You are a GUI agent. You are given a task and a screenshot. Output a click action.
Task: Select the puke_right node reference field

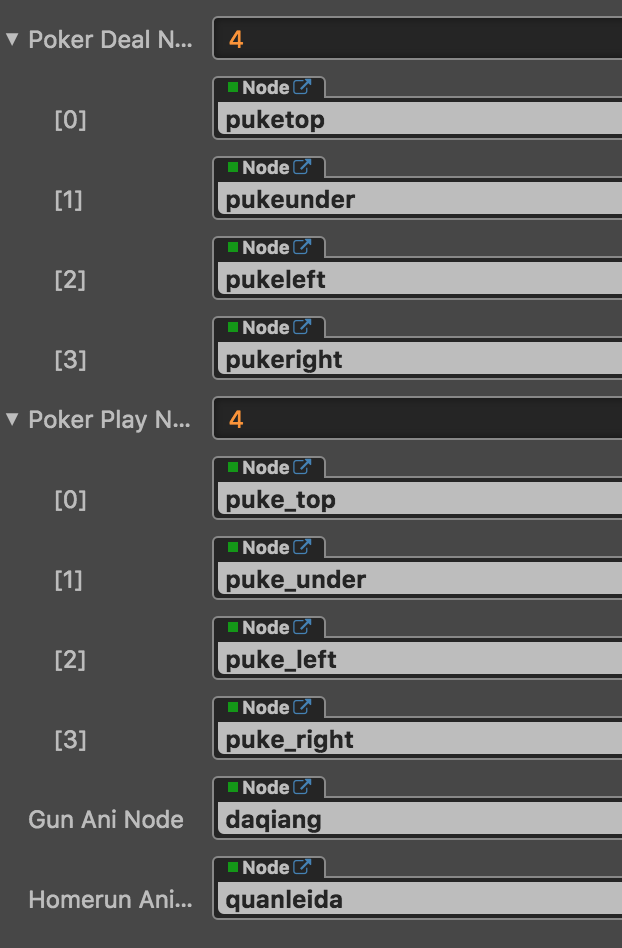pos(420,740)
